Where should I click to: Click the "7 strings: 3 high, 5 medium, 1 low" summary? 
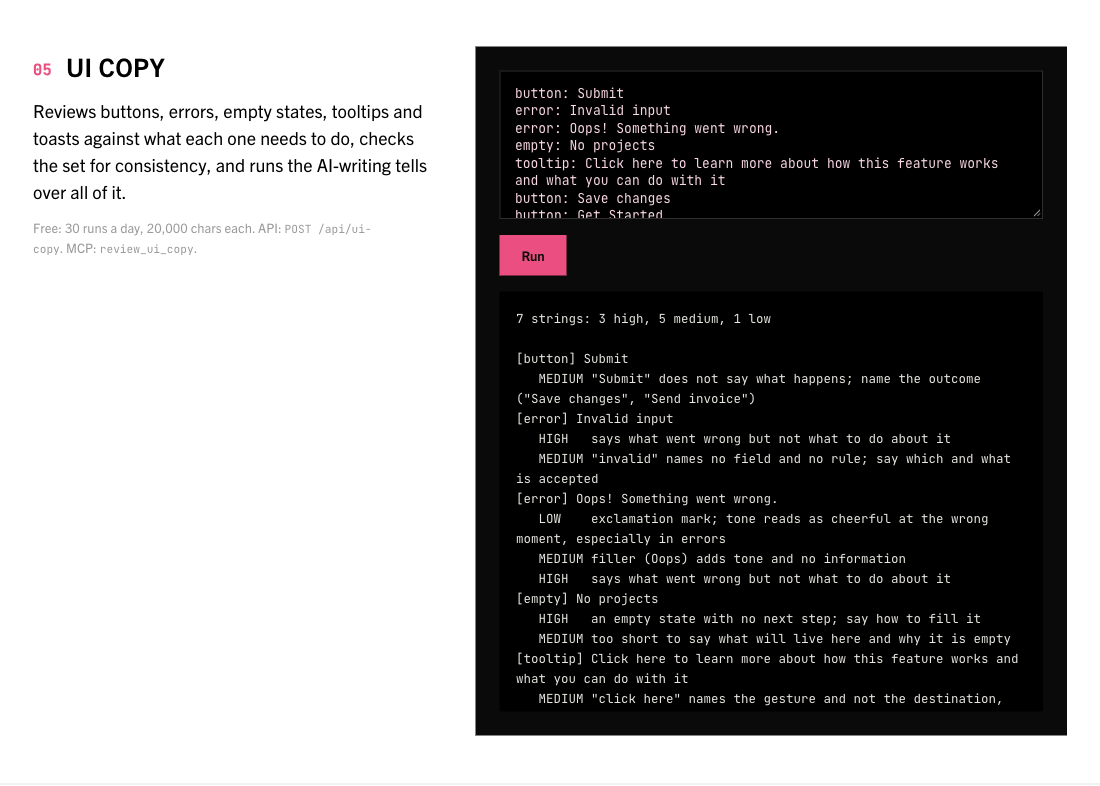pos(643,319)
